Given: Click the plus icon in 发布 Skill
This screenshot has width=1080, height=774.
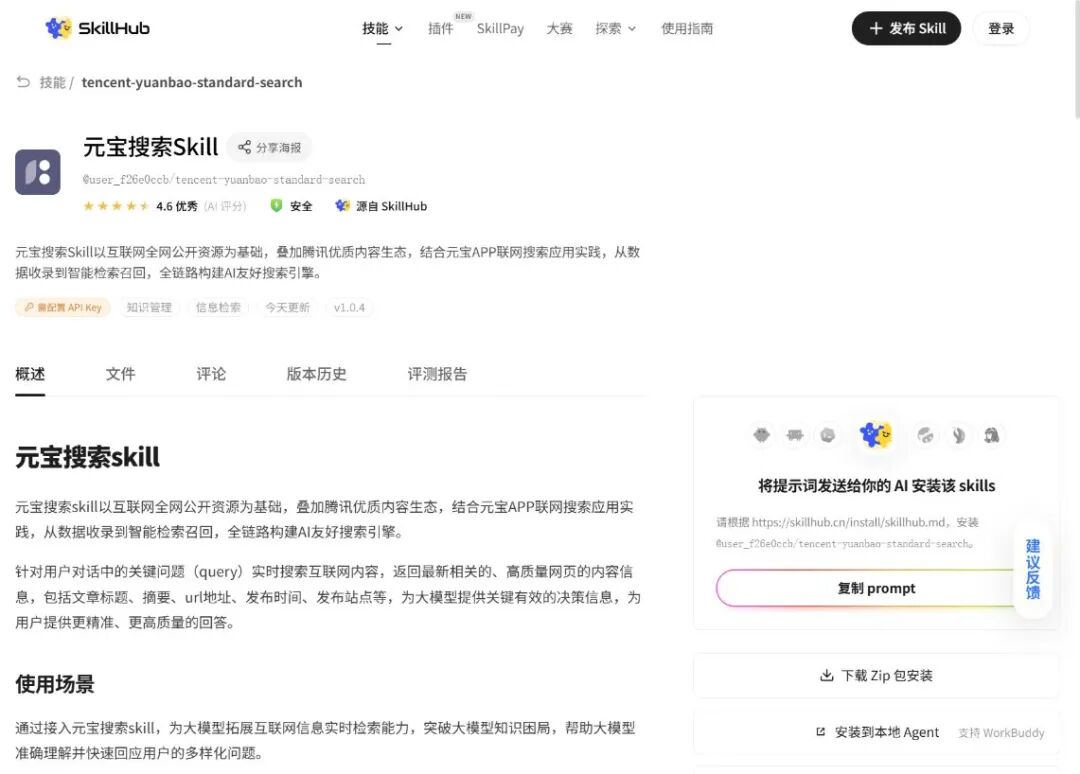Looking at the screenshot, I should [x=875, y=28].
